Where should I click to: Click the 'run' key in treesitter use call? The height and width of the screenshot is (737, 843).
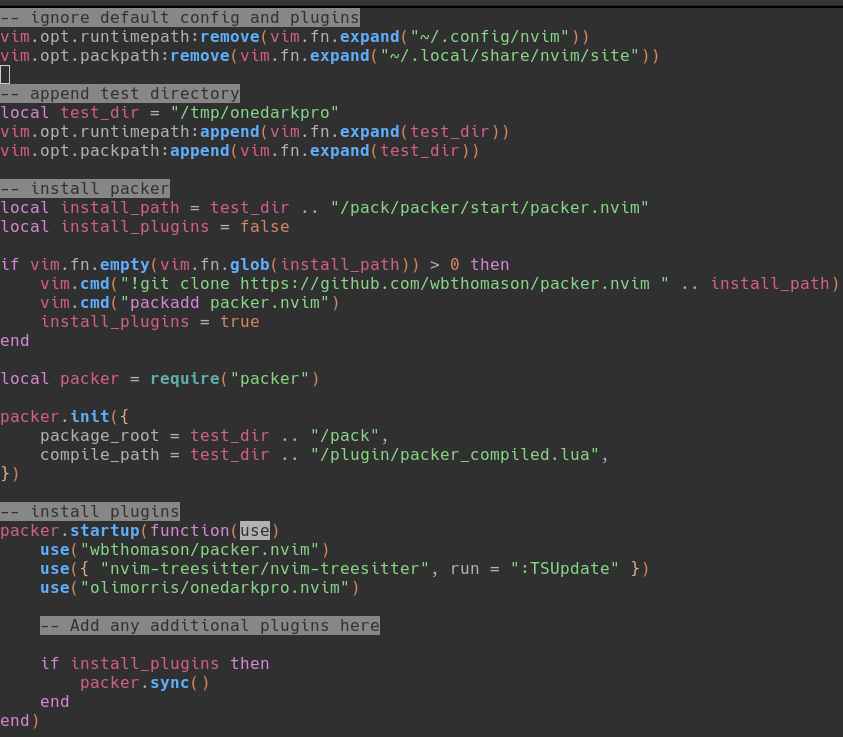click(x=465, y=569)
